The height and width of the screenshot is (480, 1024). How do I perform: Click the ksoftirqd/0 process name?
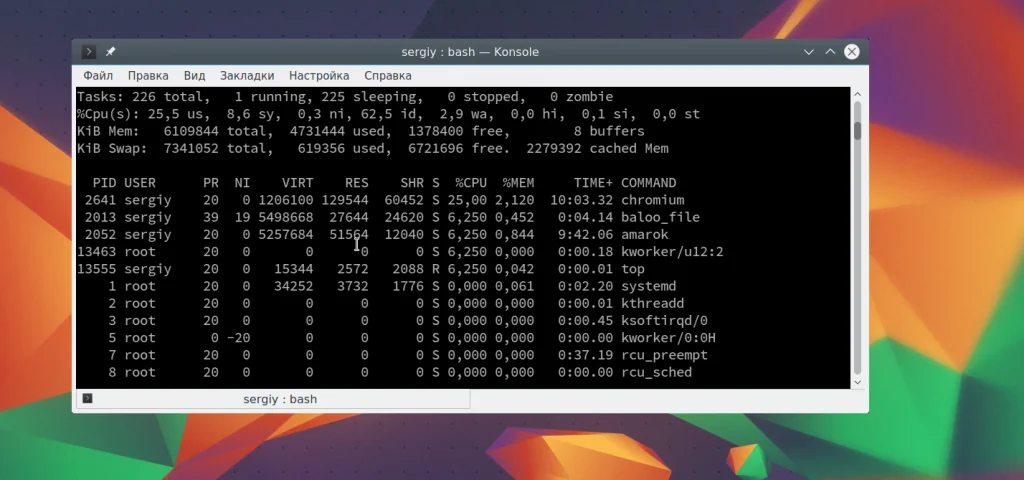[x=664, y=321]
